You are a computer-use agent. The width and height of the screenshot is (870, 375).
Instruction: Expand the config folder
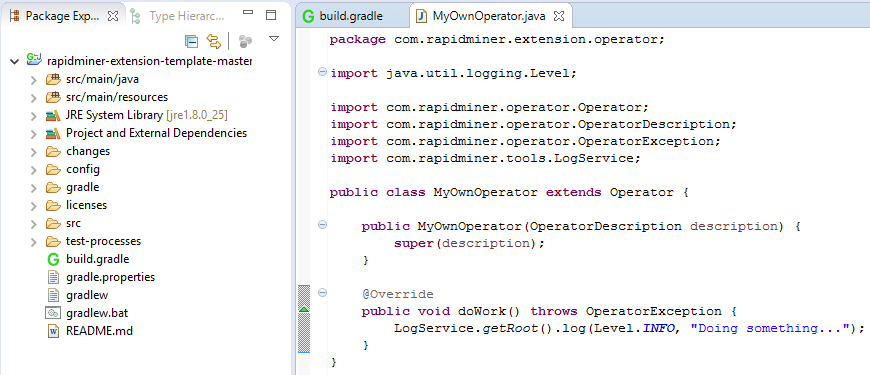point(33,170)
